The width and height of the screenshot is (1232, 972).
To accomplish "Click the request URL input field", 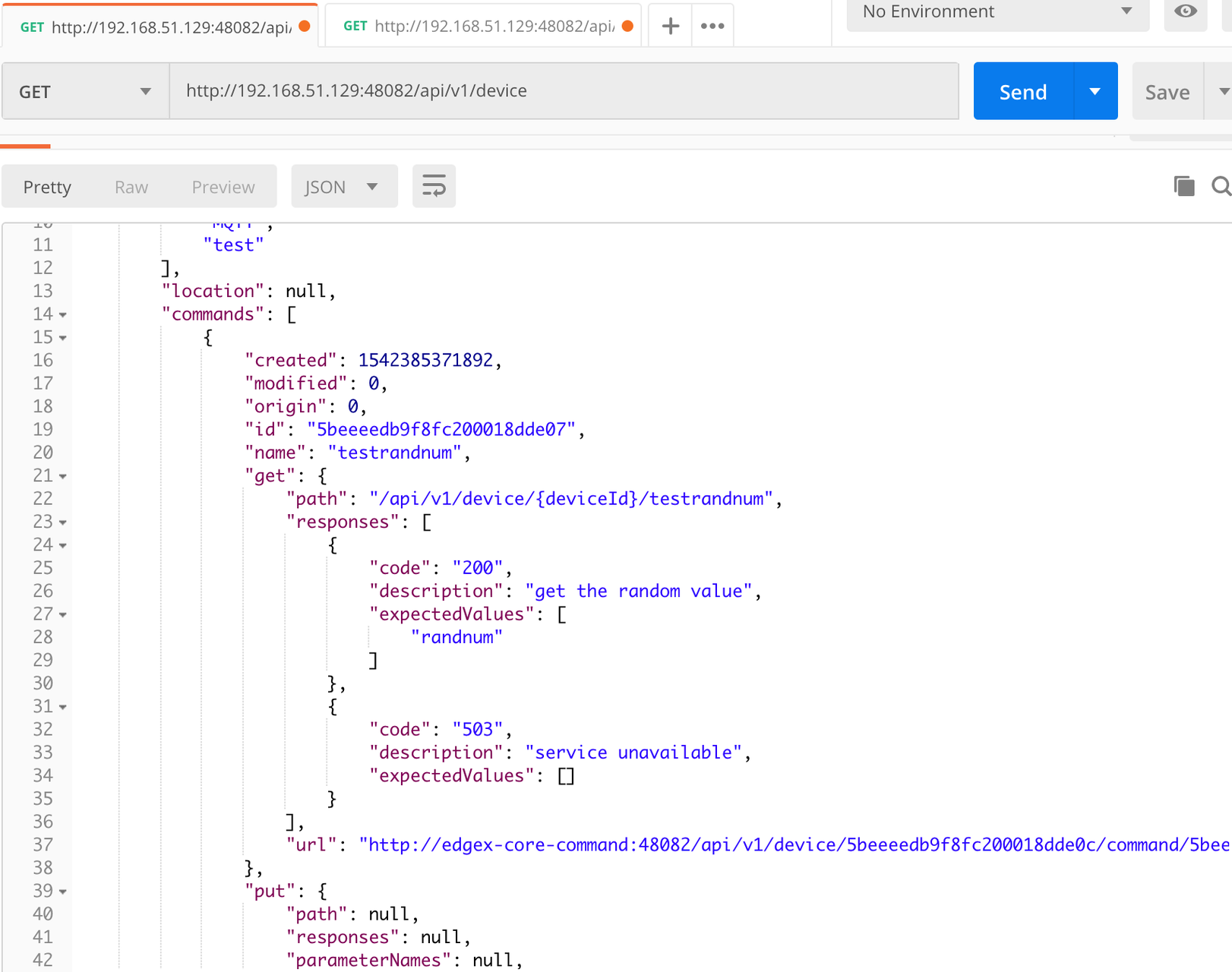I will coord(564,91).
